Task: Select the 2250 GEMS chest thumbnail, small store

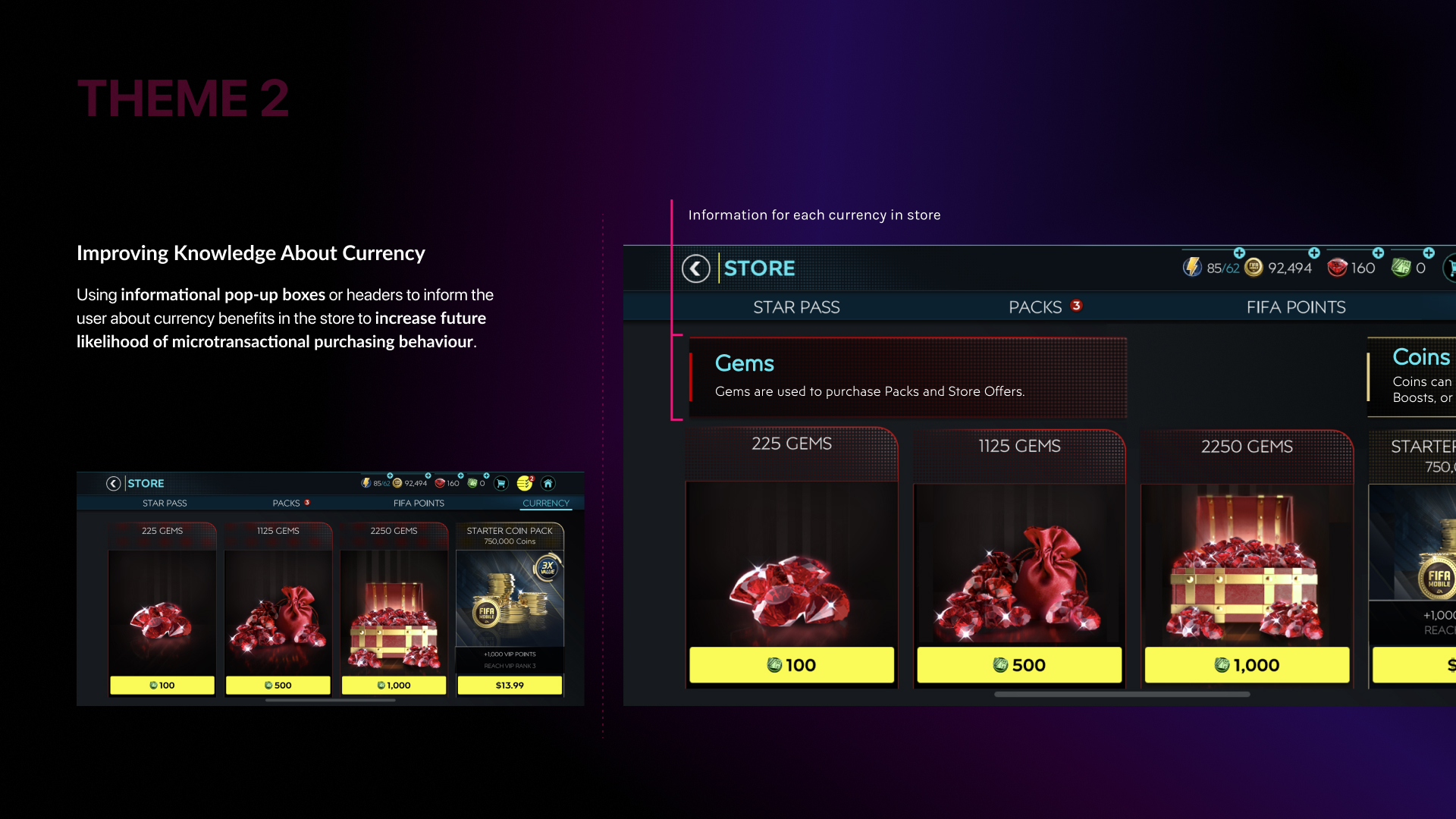Action: 394,613
